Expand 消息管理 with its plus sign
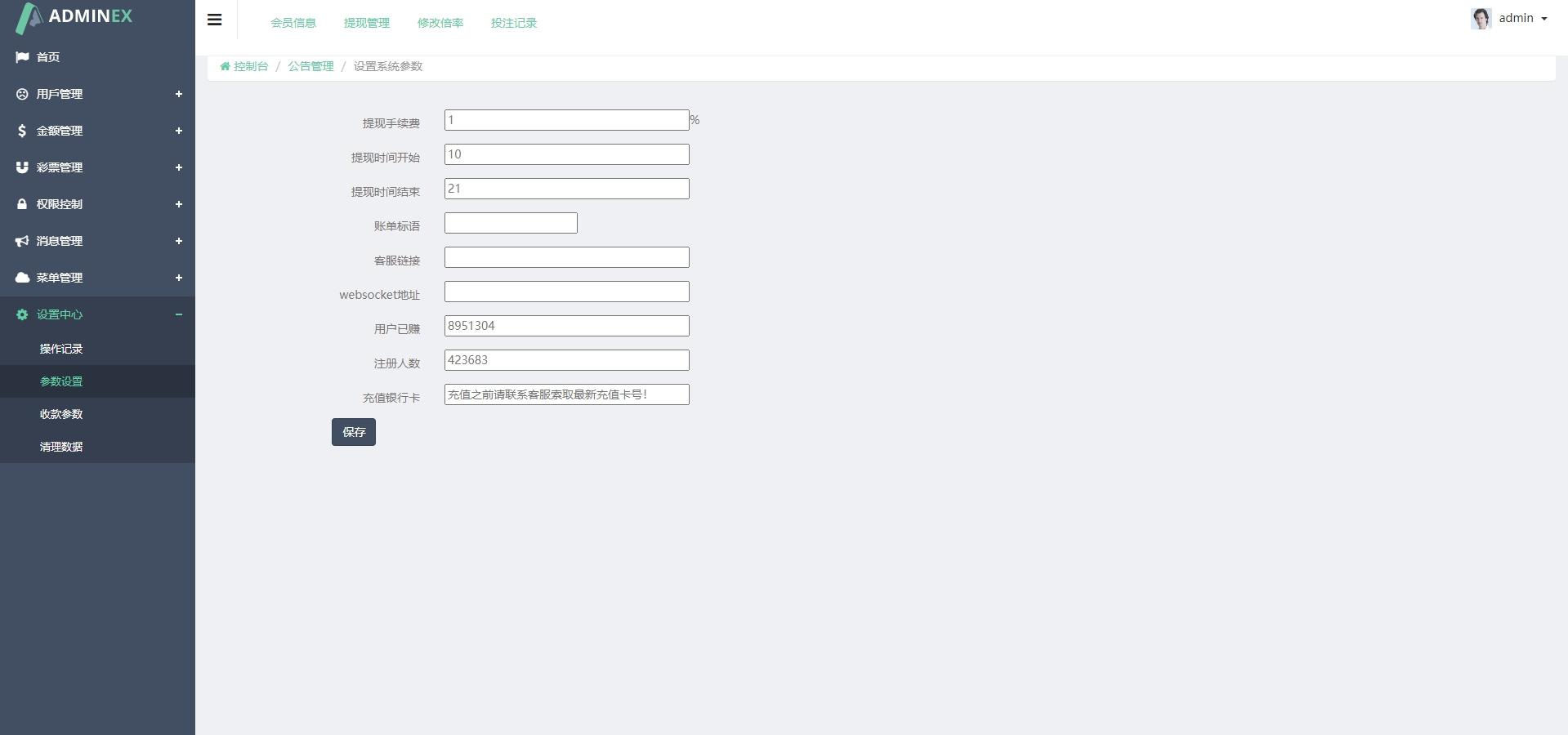 (x=178, y=241)
